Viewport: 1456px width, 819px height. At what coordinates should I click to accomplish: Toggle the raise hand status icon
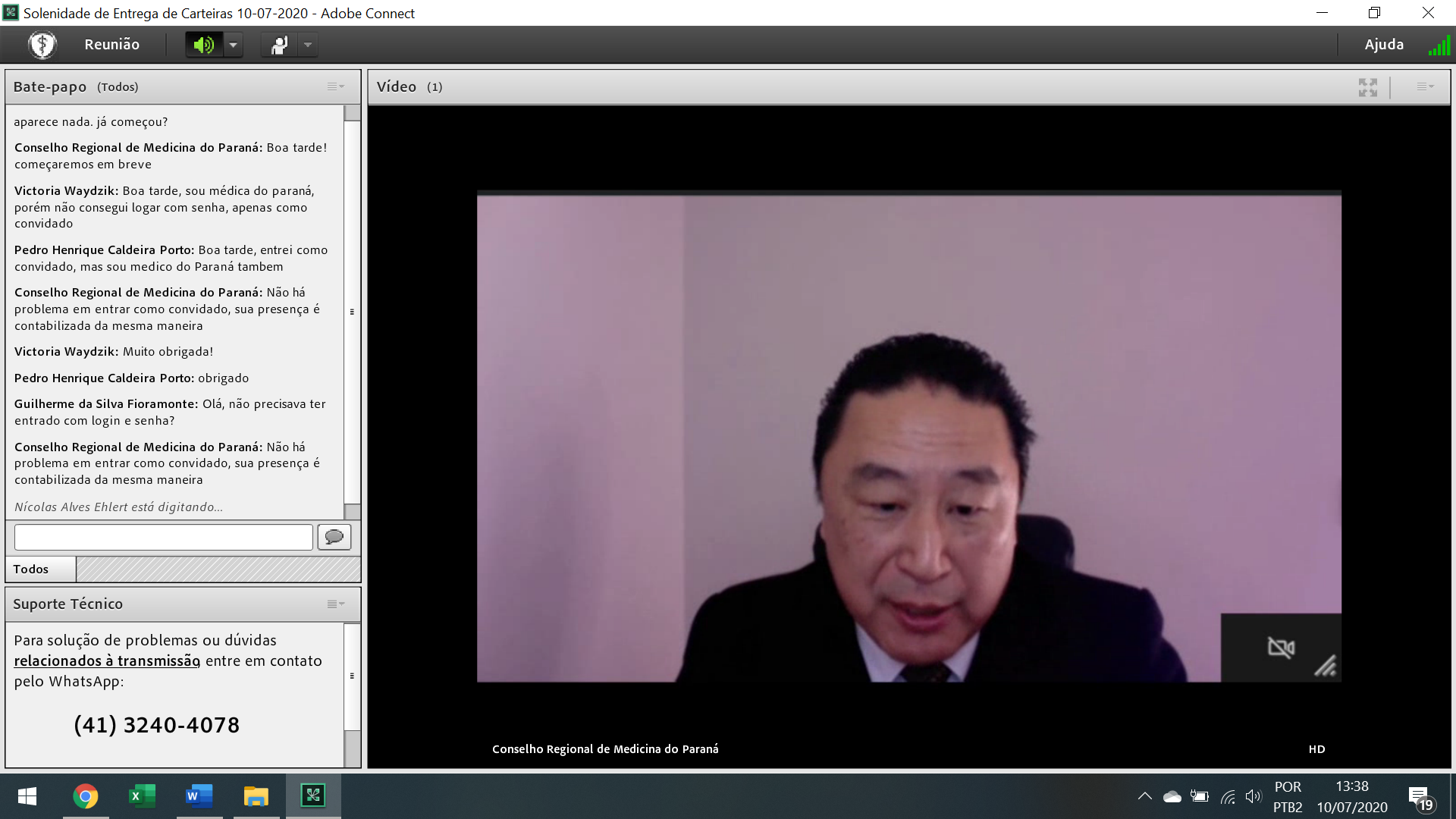coord(279,45)
